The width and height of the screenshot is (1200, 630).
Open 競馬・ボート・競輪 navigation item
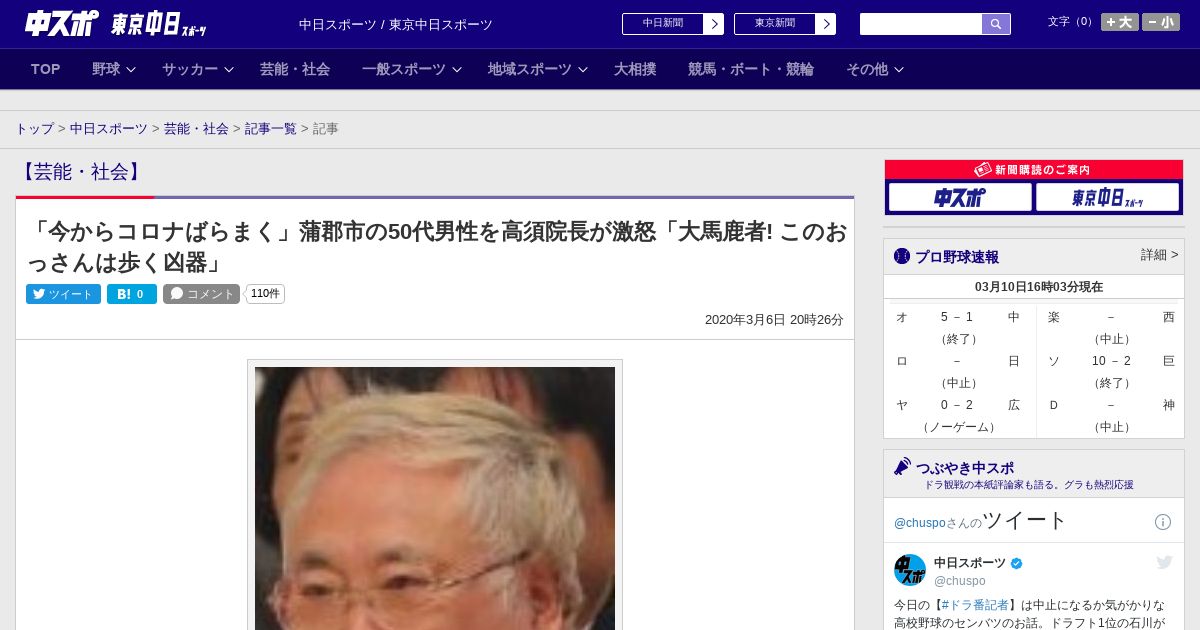coord(751,69)
